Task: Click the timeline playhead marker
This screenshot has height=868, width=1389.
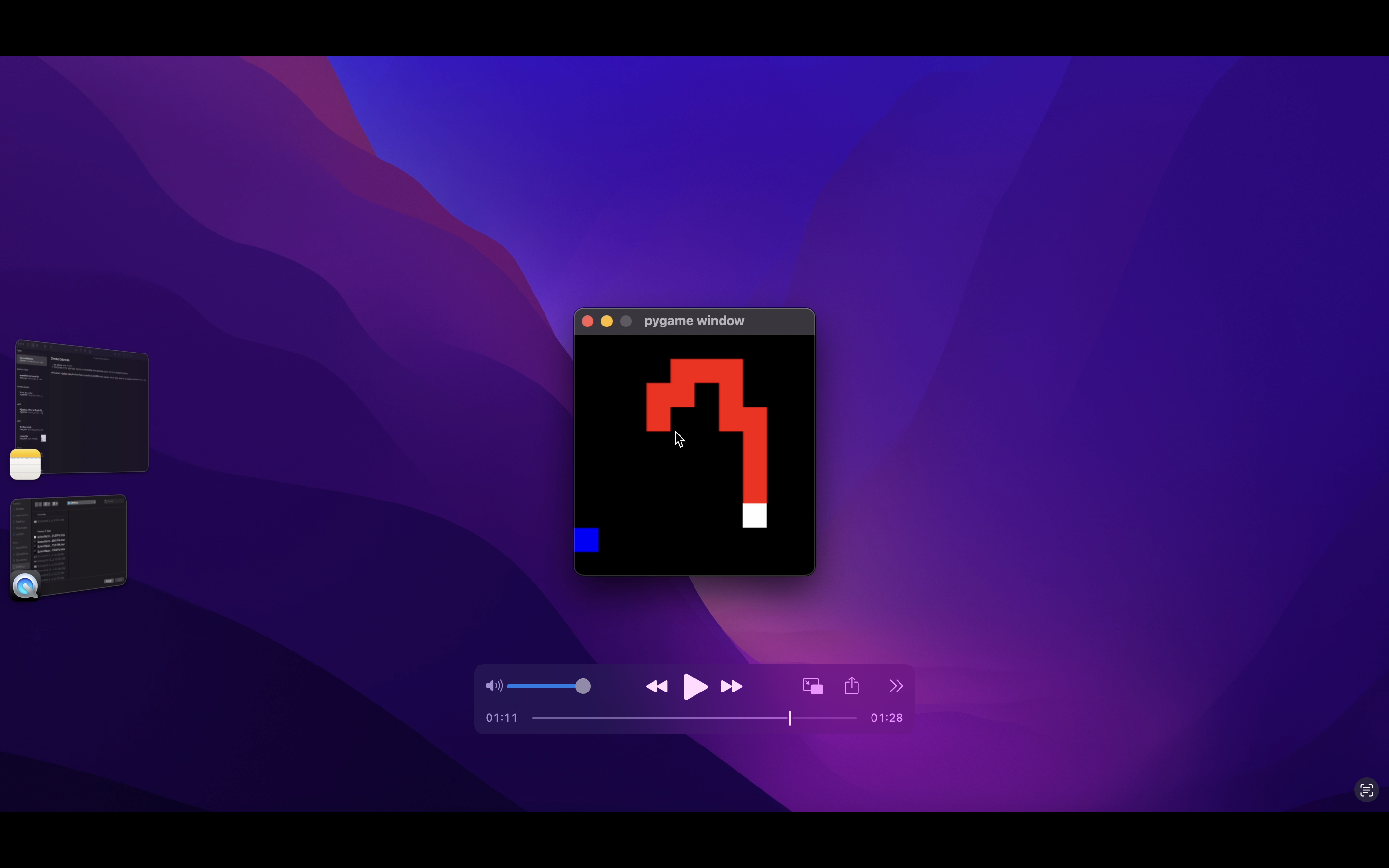Action: coord(790,718)
